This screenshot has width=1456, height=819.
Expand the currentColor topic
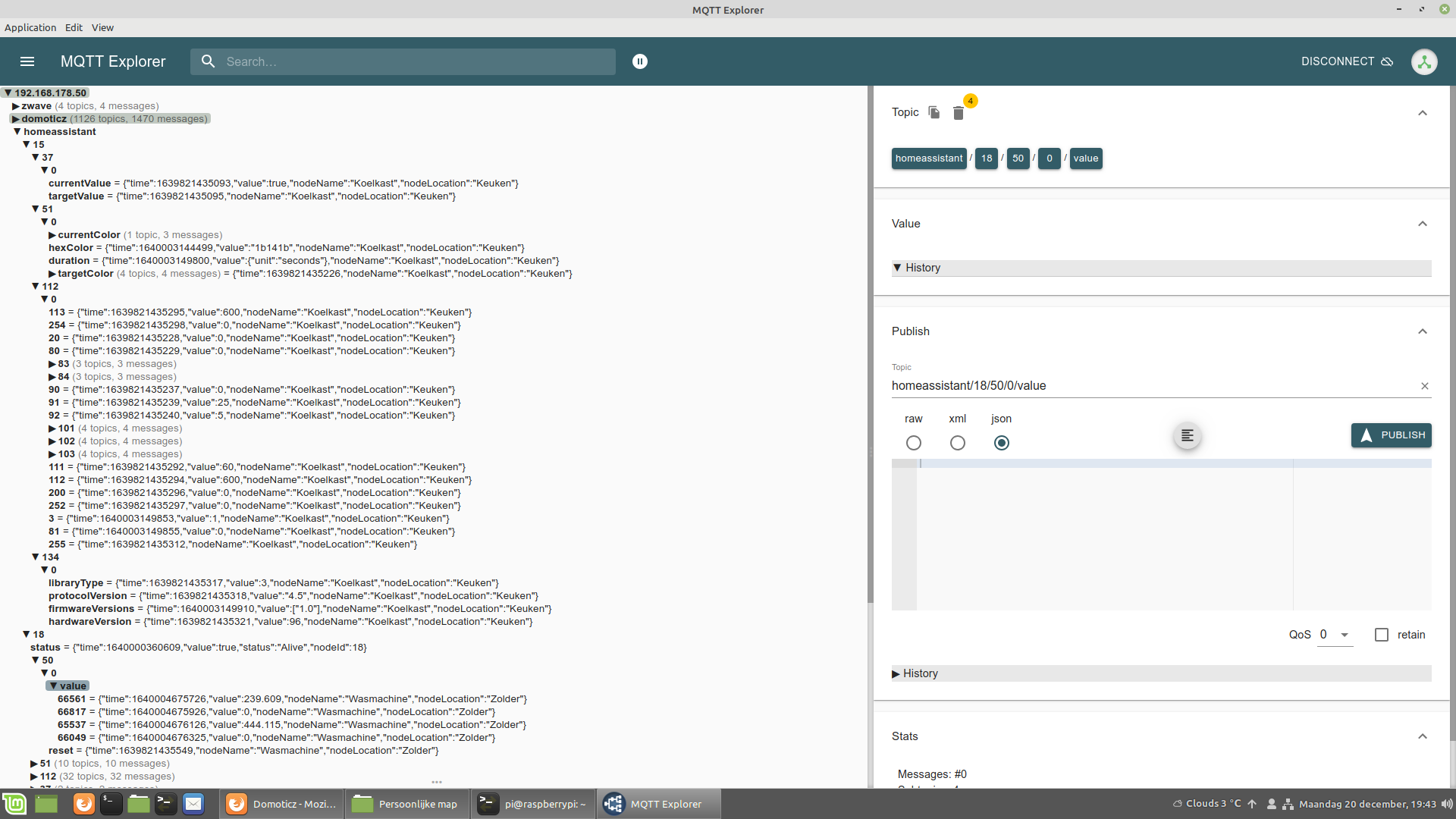coord(52,235)
